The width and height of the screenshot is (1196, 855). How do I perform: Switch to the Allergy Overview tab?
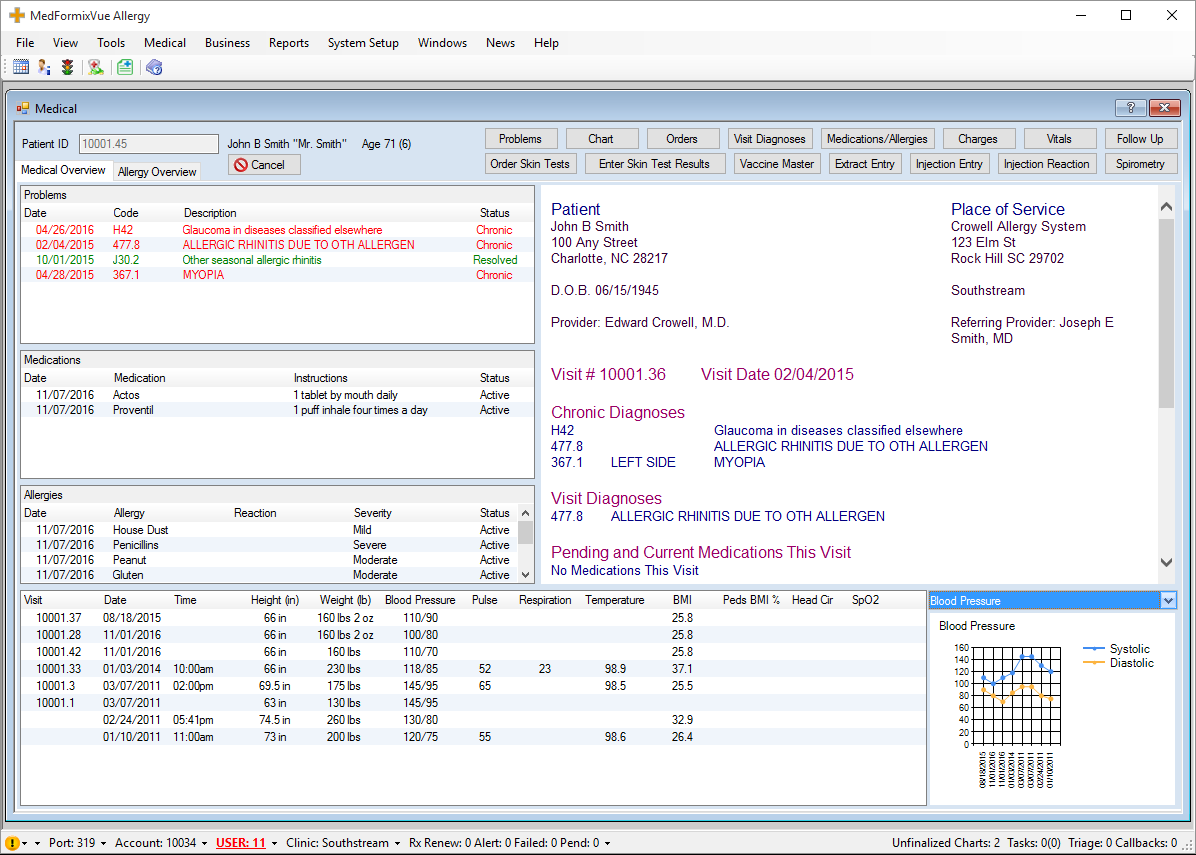157,172
